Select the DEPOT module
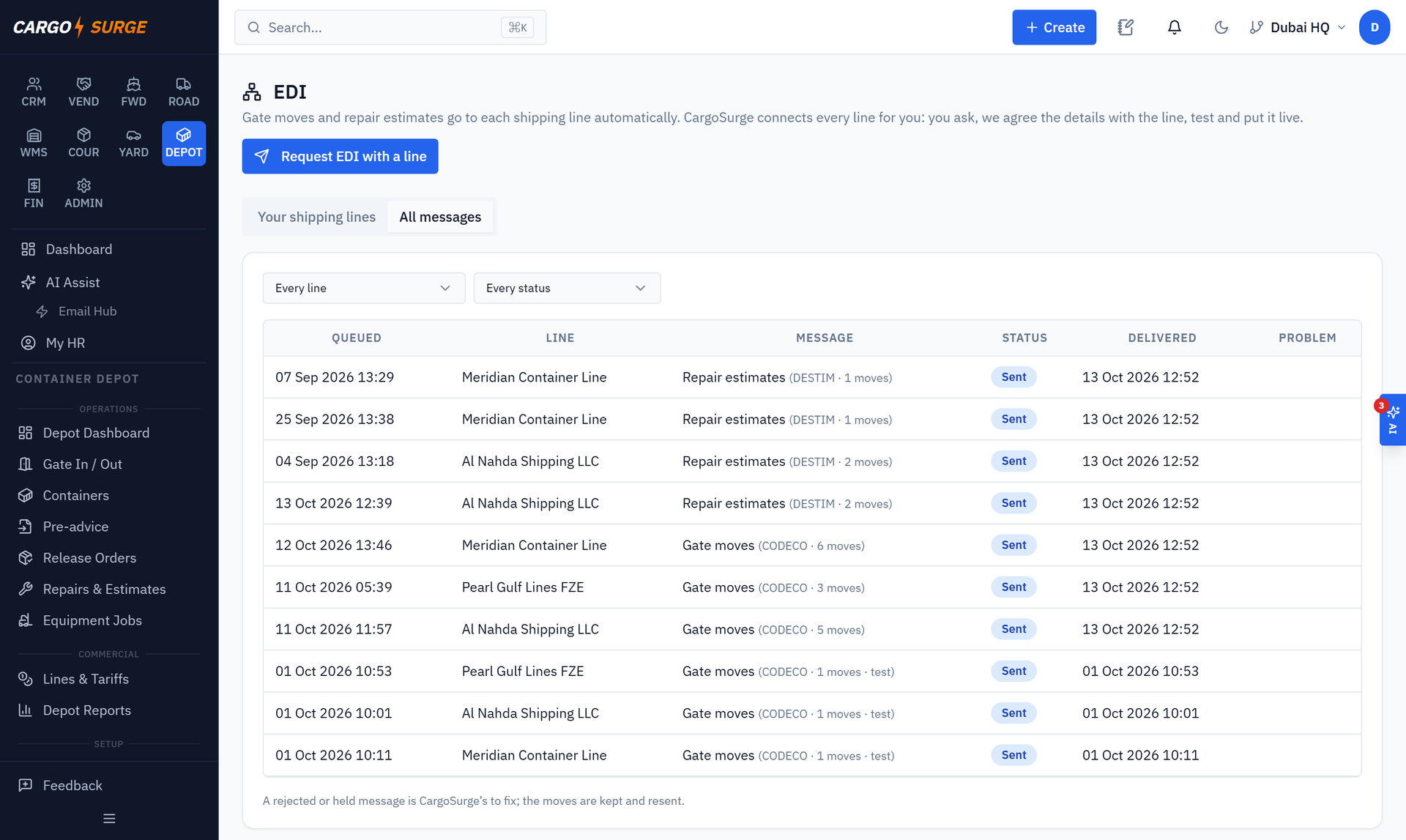 184,144
